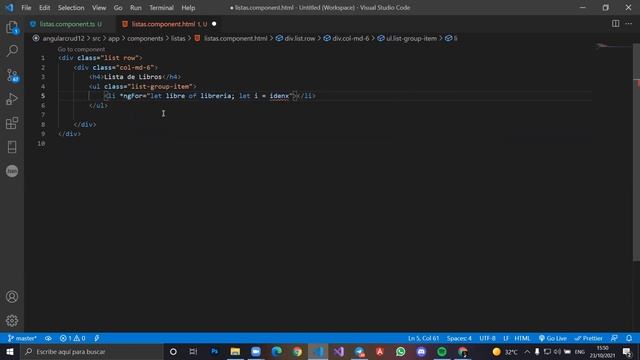The width and height of the screenshot is (640, 360).
Task: Click the div.list.row breadcrumb
Action: tap(300, 38)
